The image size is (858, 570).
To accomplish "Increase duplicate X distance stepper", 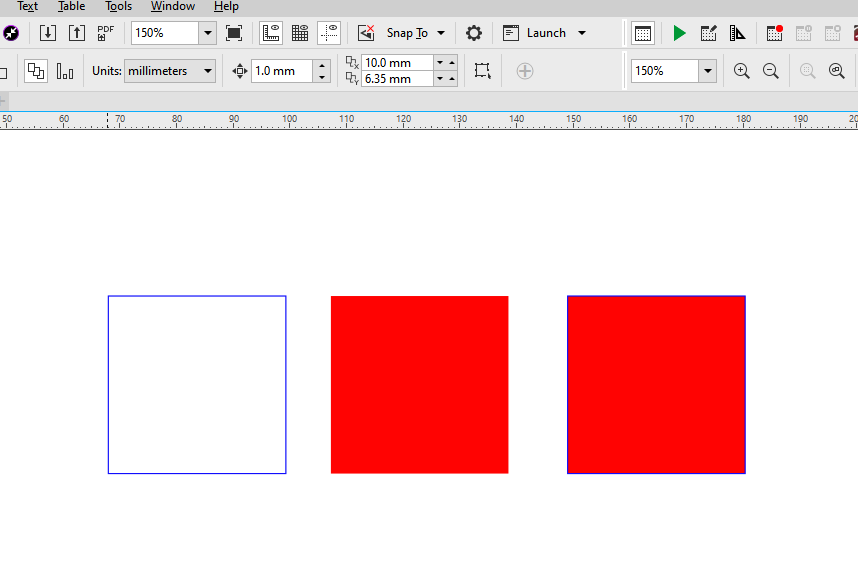I will [452, 62].
